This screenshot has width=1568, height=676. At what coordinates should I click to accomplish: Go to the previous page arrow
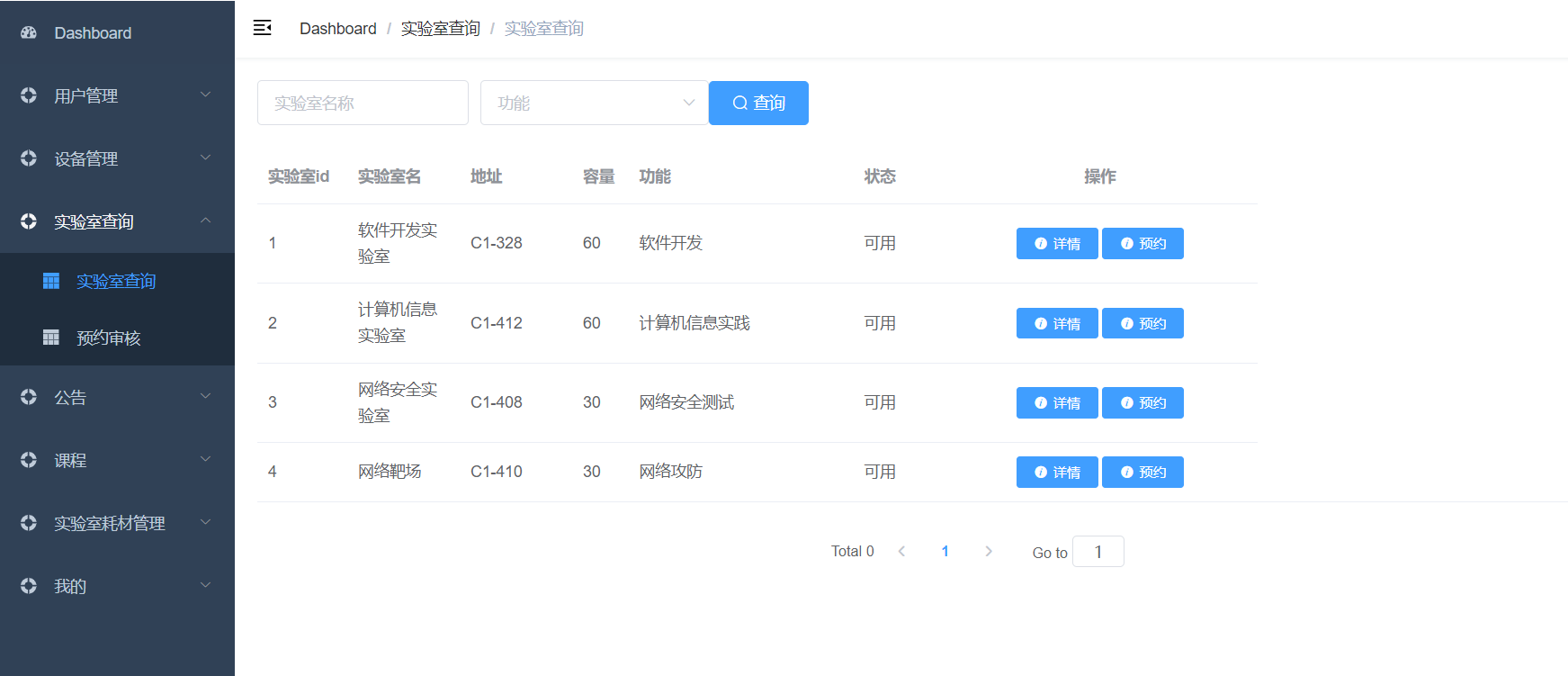901,551
